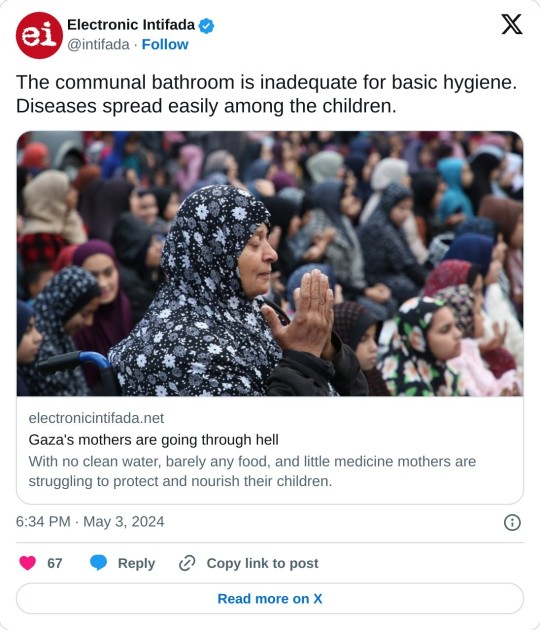The width and height of the screenshot is (540, 630).
Task: Follow the @intifada account
Action: tap(165, 44)
